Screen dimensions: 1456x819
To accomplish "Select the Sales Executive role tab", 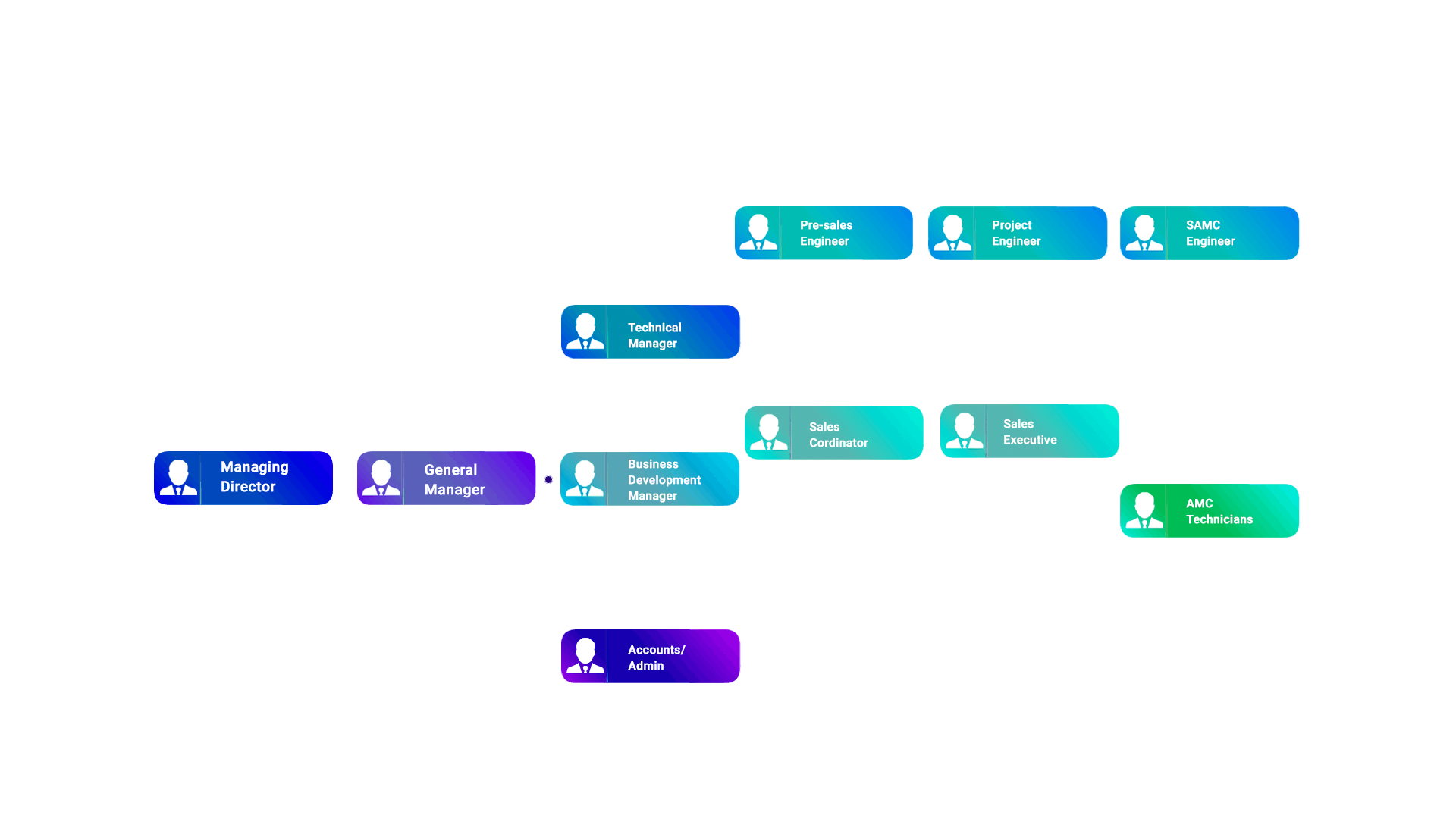I will click(x=1030, y=430).
